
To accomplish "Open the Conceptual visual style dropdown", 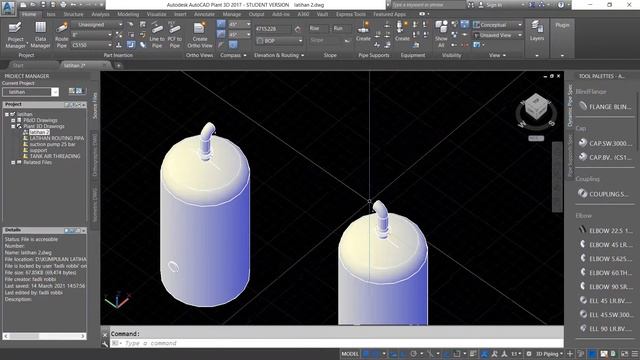I will tap(498, 25).
